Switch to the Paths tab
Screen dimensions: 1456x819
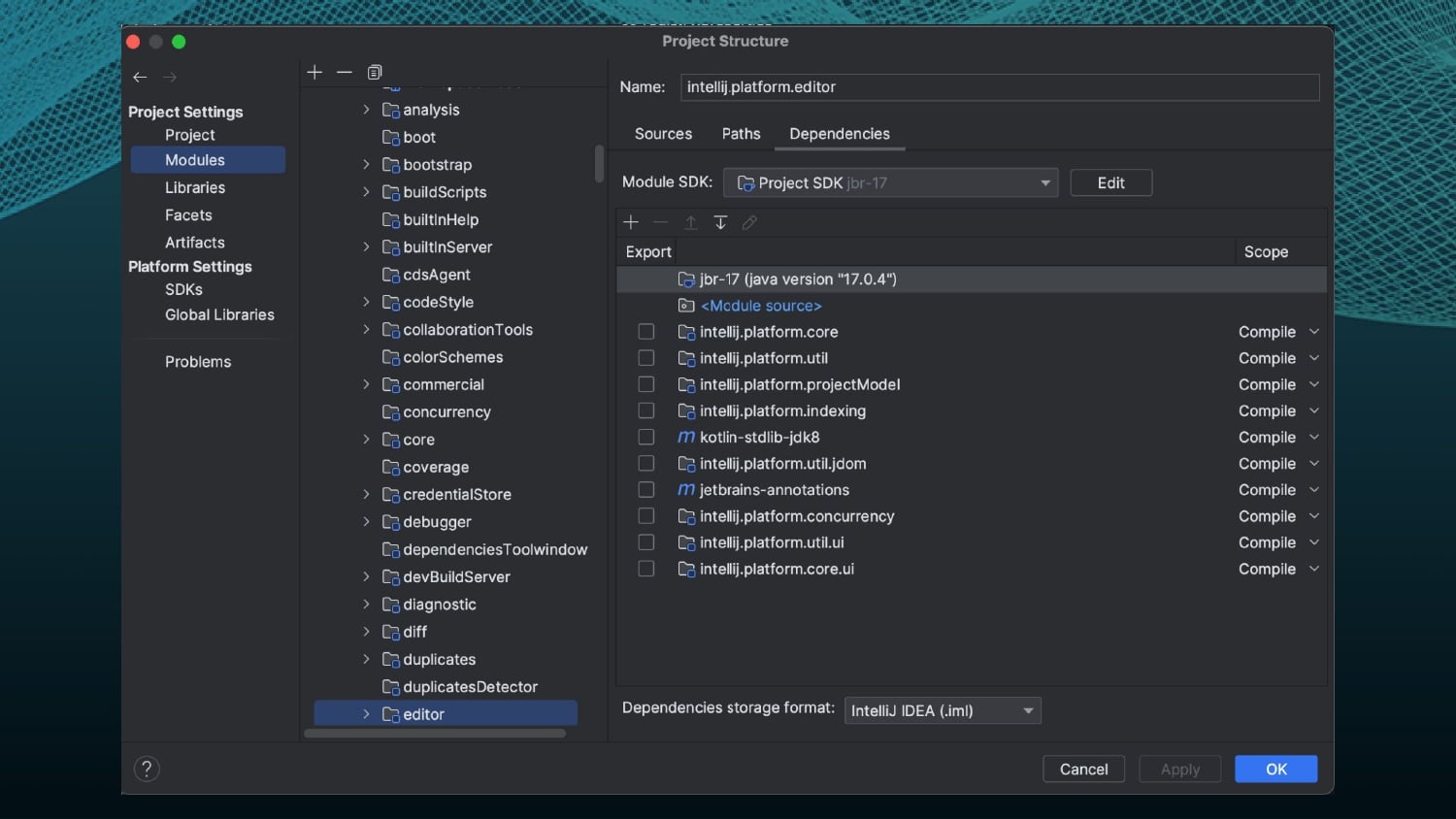coord(741,134)
